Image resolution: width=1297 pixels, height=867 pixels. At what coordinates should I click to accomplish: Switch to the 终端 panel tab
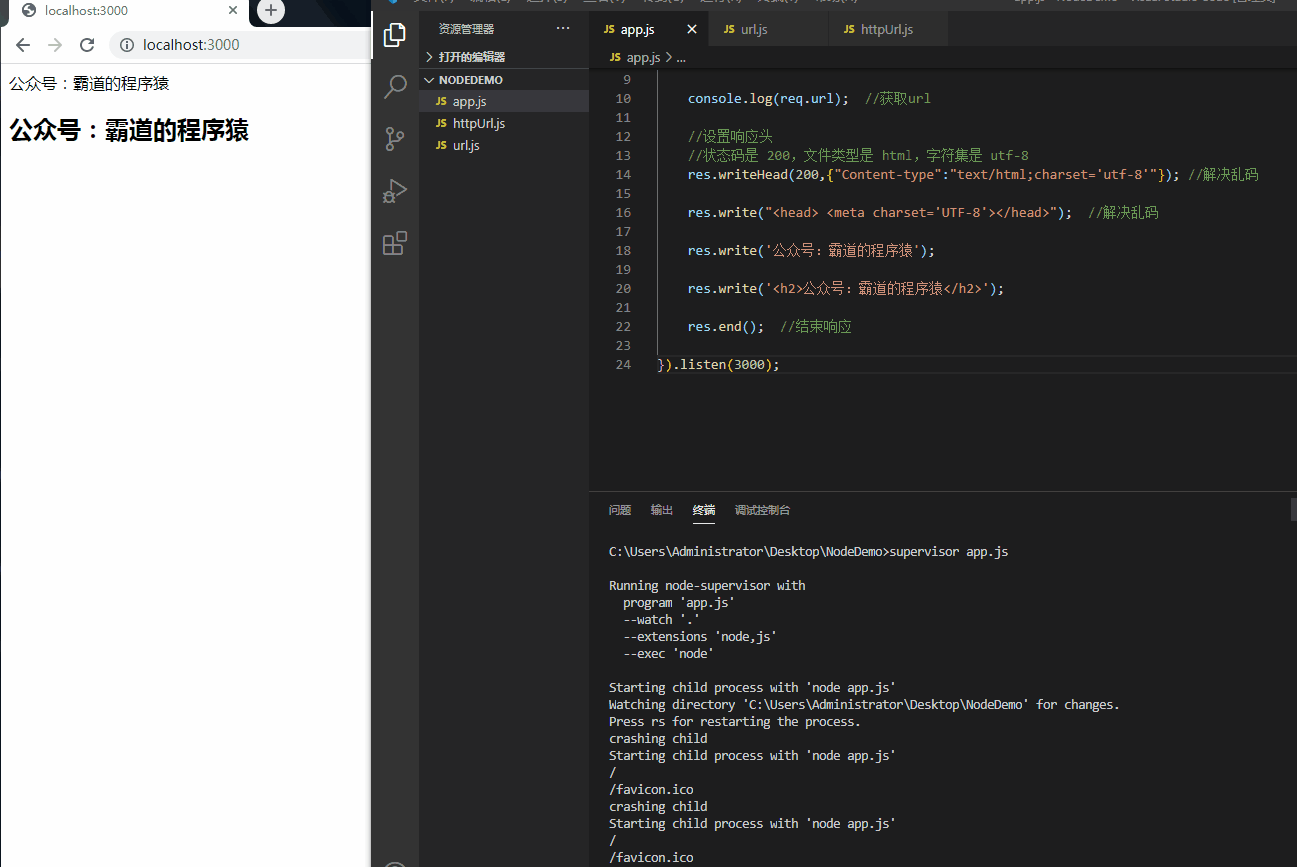[x=704, y=510]
